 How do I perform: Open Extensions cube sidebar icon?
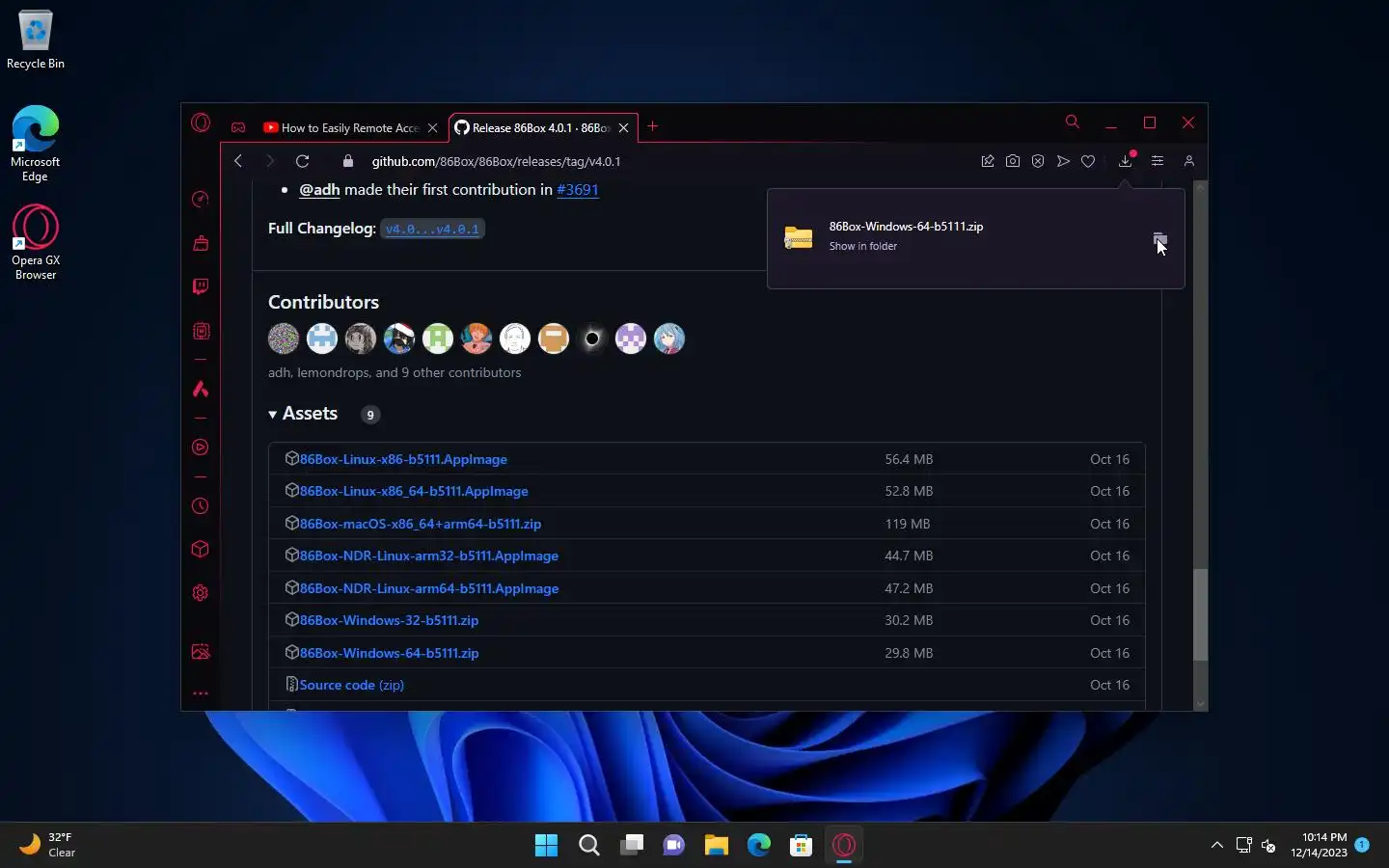pos(201,549)
